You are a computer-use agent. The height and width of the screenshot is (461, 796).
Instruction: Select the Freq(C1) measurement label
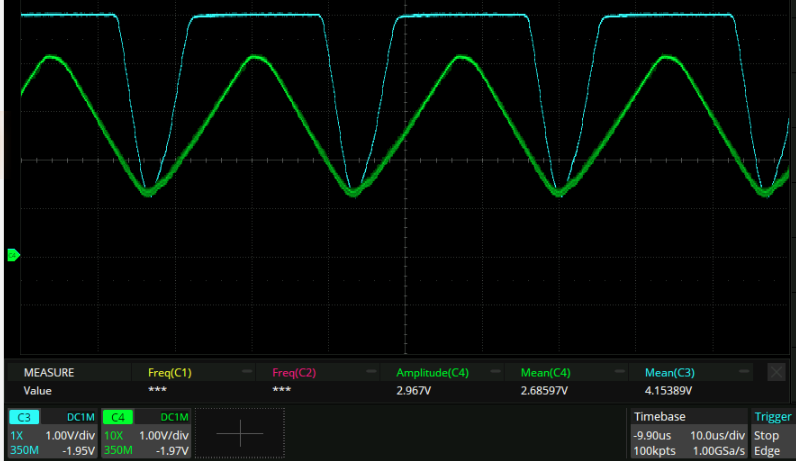(x=169, y=372)
